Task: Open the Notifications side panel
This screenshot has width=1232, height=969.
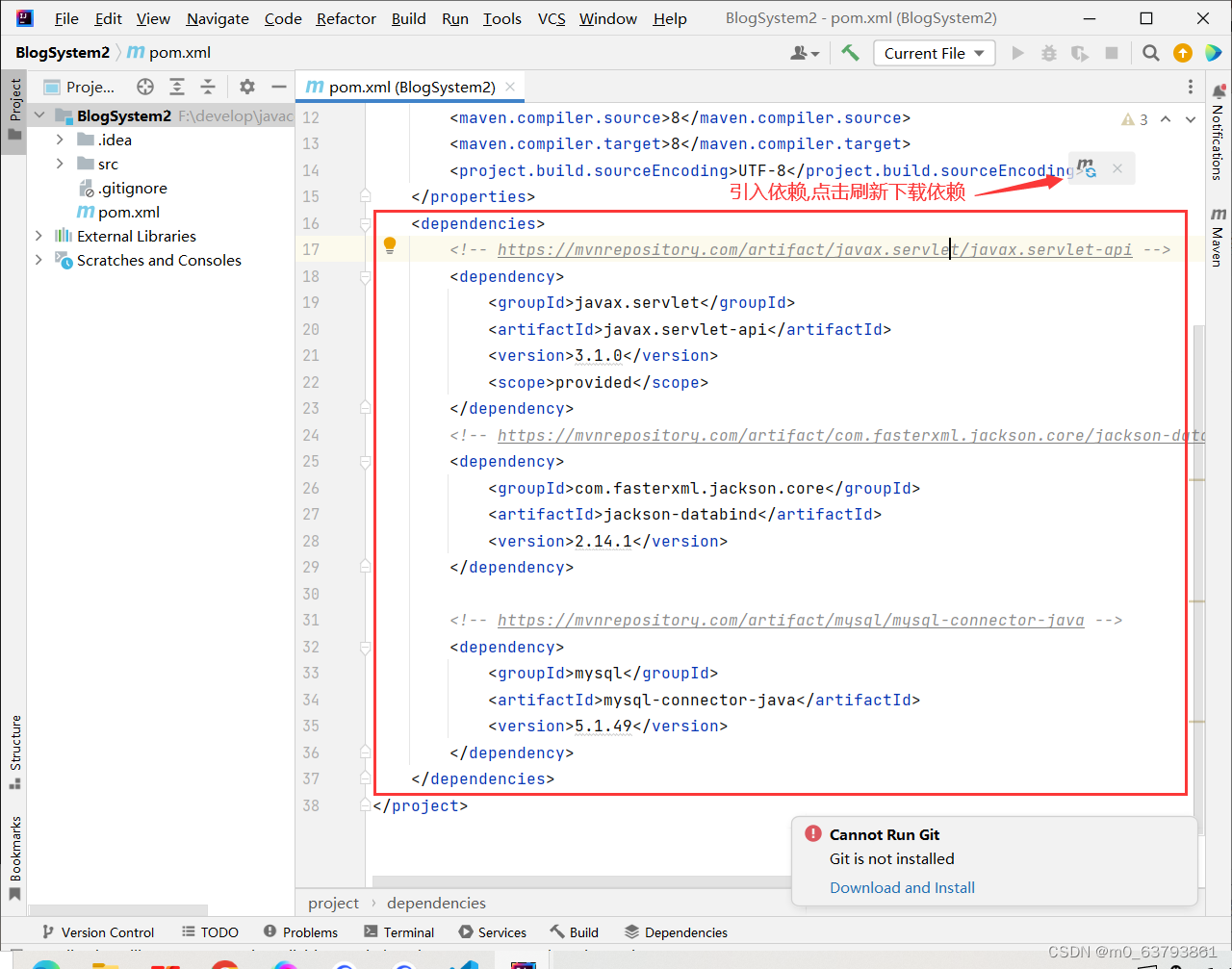Action: (1219, 132)
